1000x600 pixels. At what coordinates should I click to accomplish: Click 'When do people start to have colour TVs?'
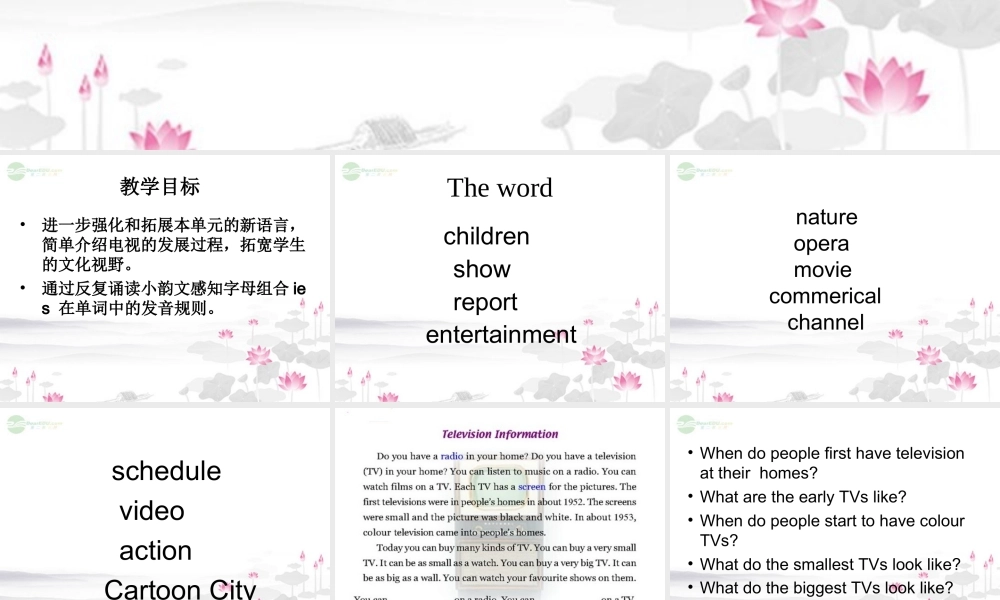coord(832,530)
